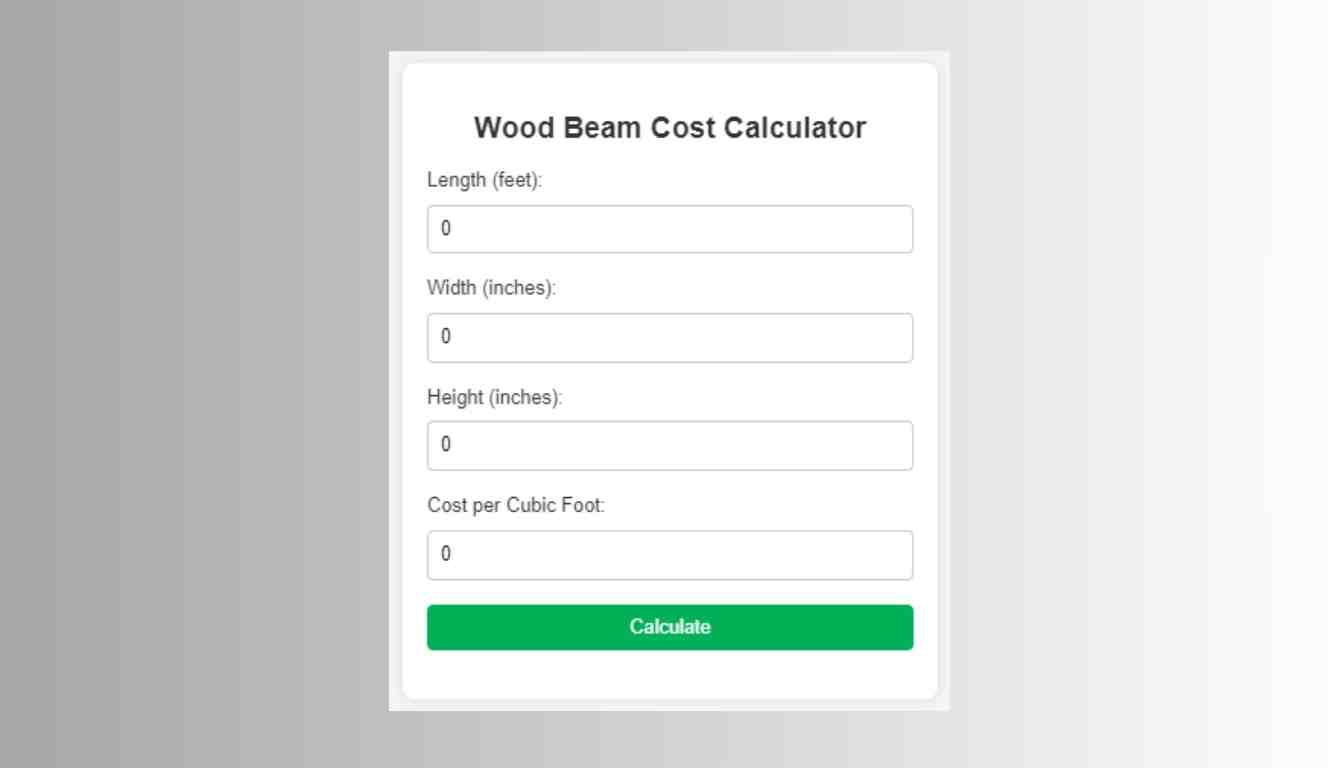This screenshot has height=768, width=1344.
Task: Click the Width (inches) label
Action: point(490,288)
